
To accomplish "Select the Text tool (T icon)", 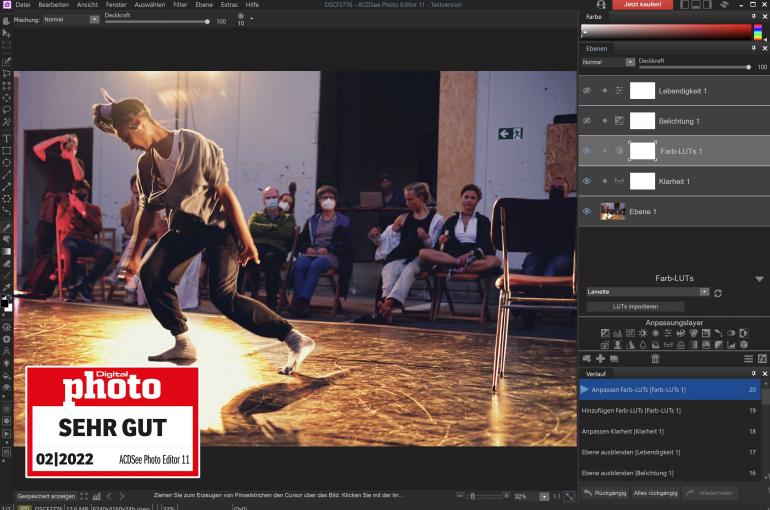I will pos(6,138).
